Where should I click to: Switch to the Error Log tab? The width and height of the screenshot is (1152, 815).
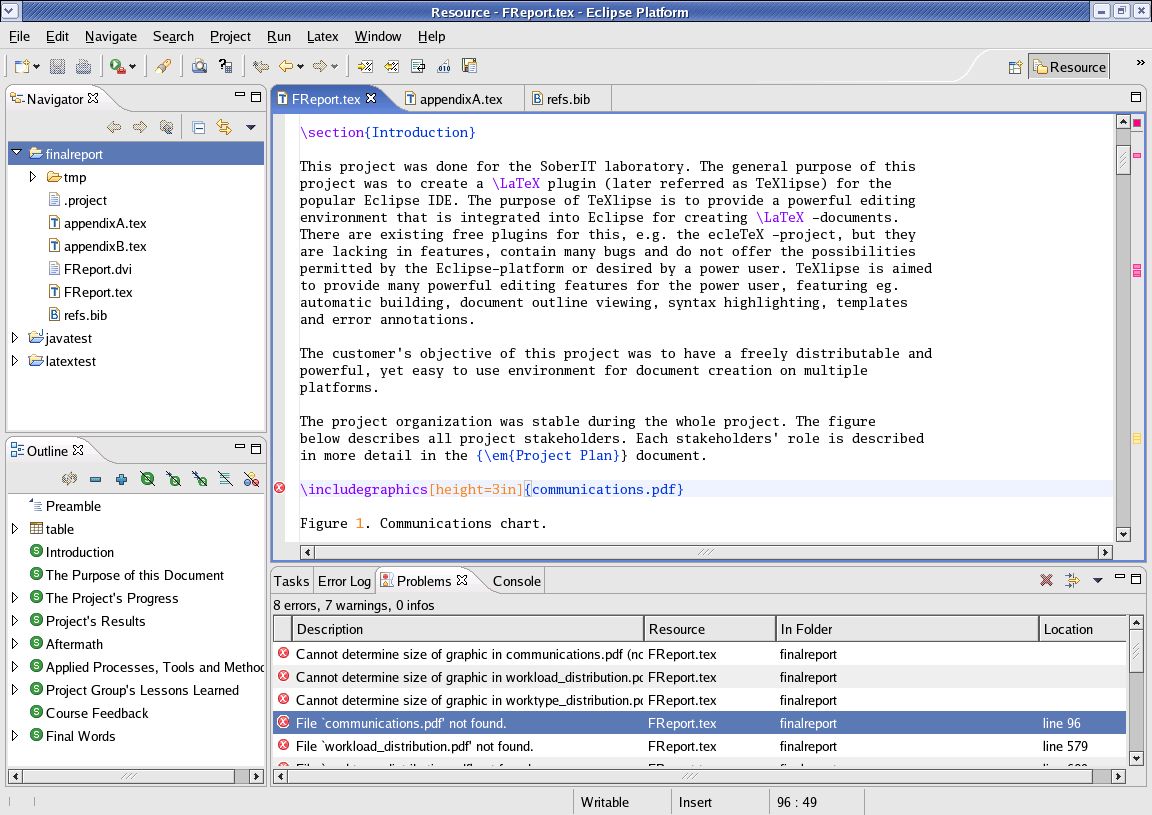point(343,580)
